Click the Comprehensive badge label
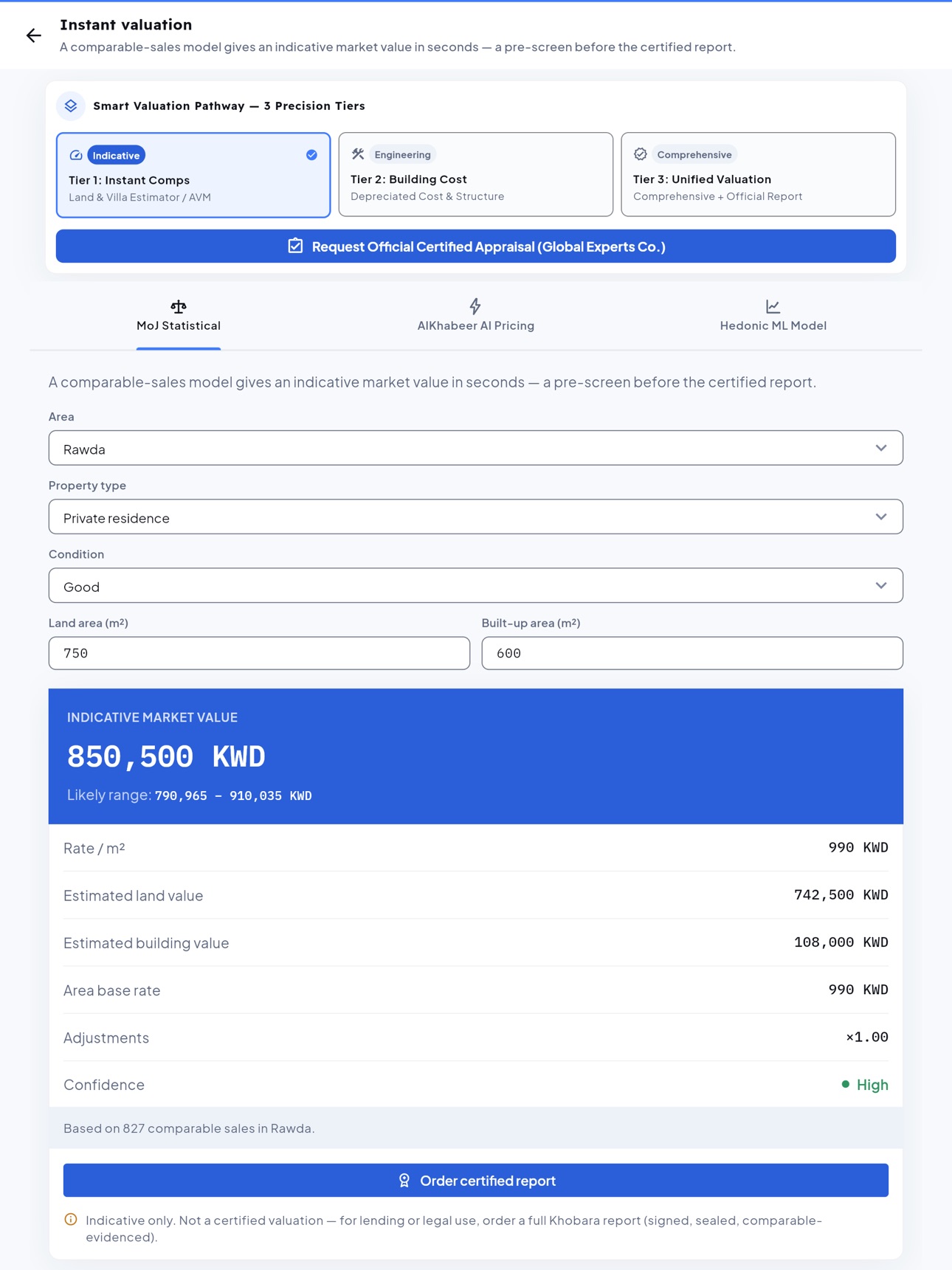 point(694,154)
